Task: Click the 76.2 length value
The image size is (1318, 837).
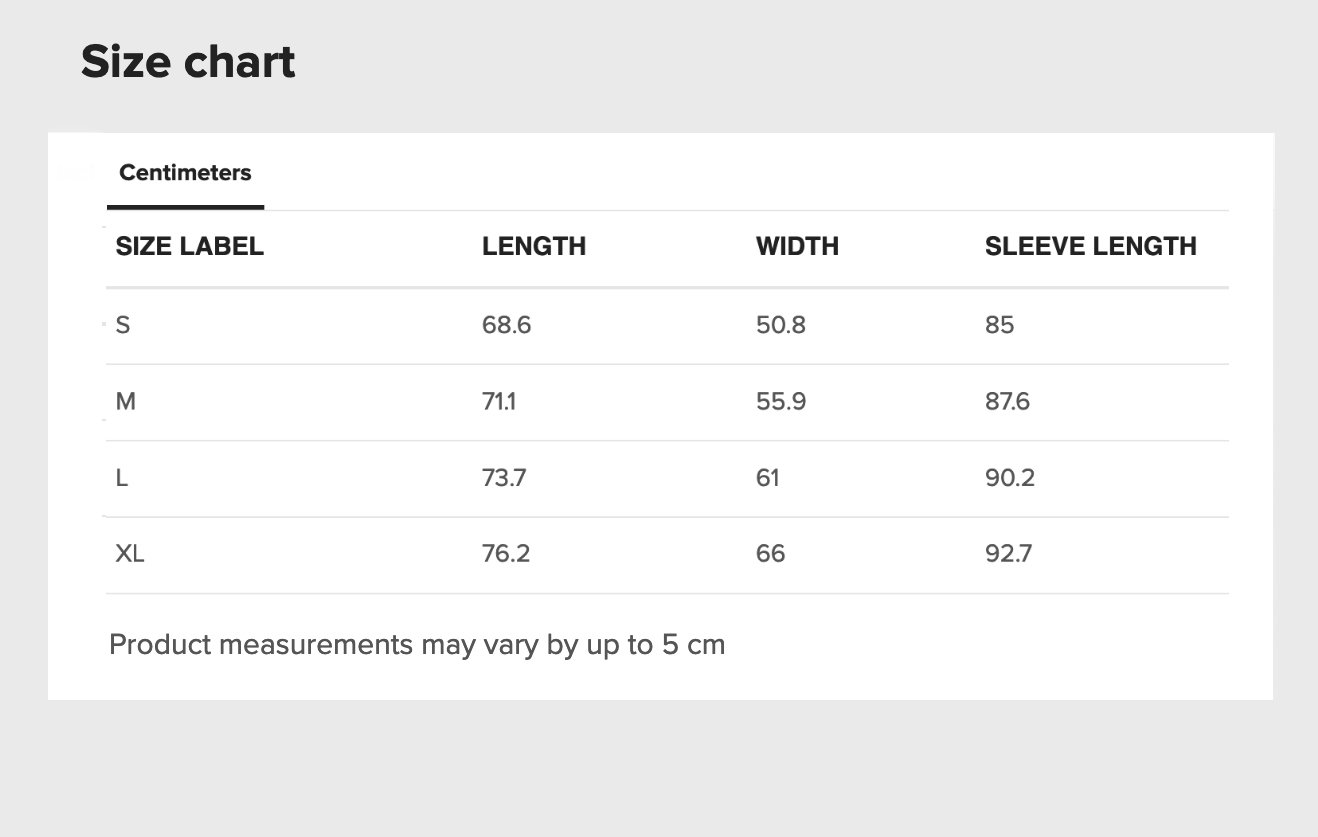Action: [x=506, y=554]
